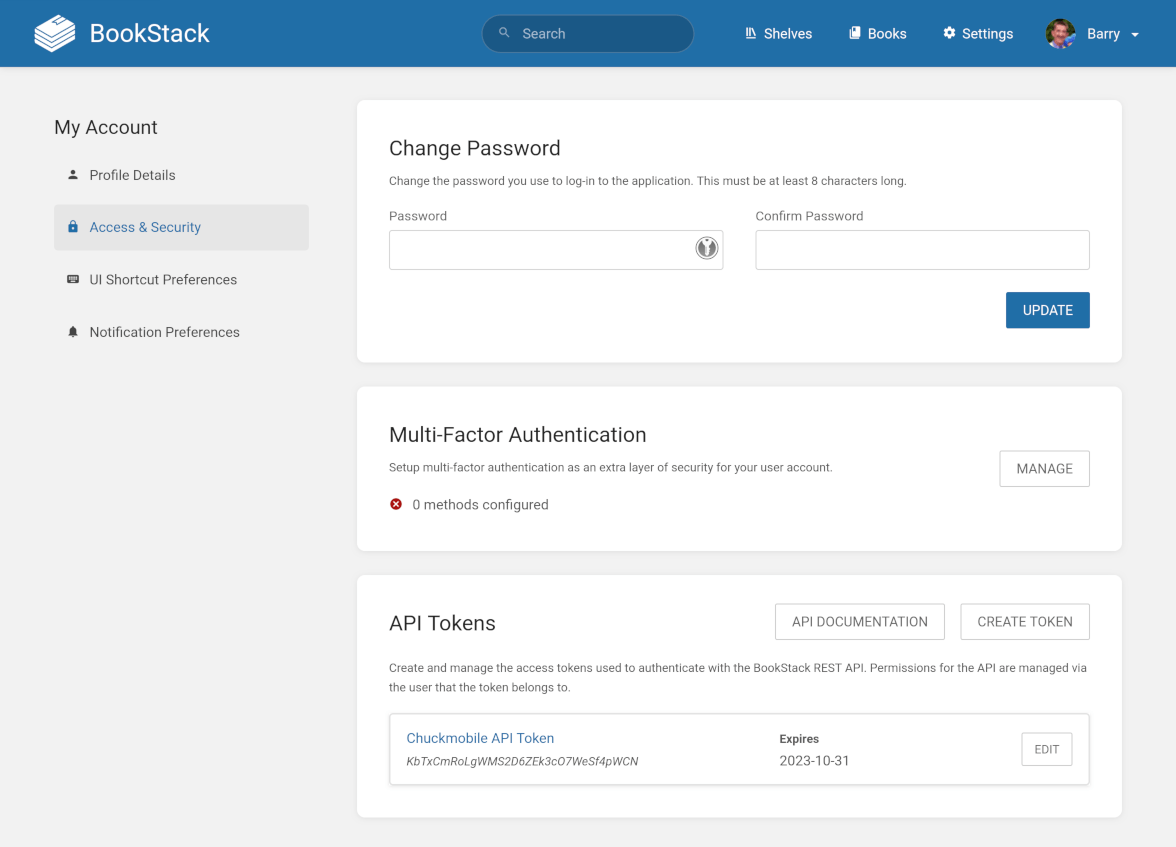The width and height of the screenshot is (1176, 847).
Task: Open Notification Preferences
Action: click(x=182, y=332)
